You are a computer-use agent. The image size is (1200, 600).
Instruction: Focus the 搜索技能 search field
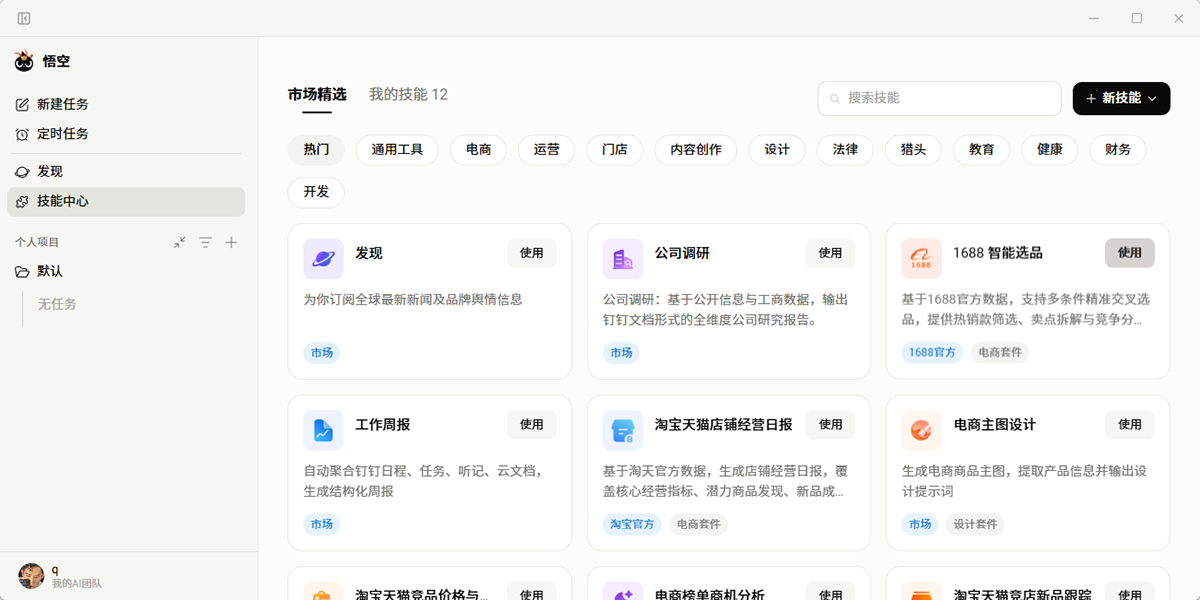point(939,98)
